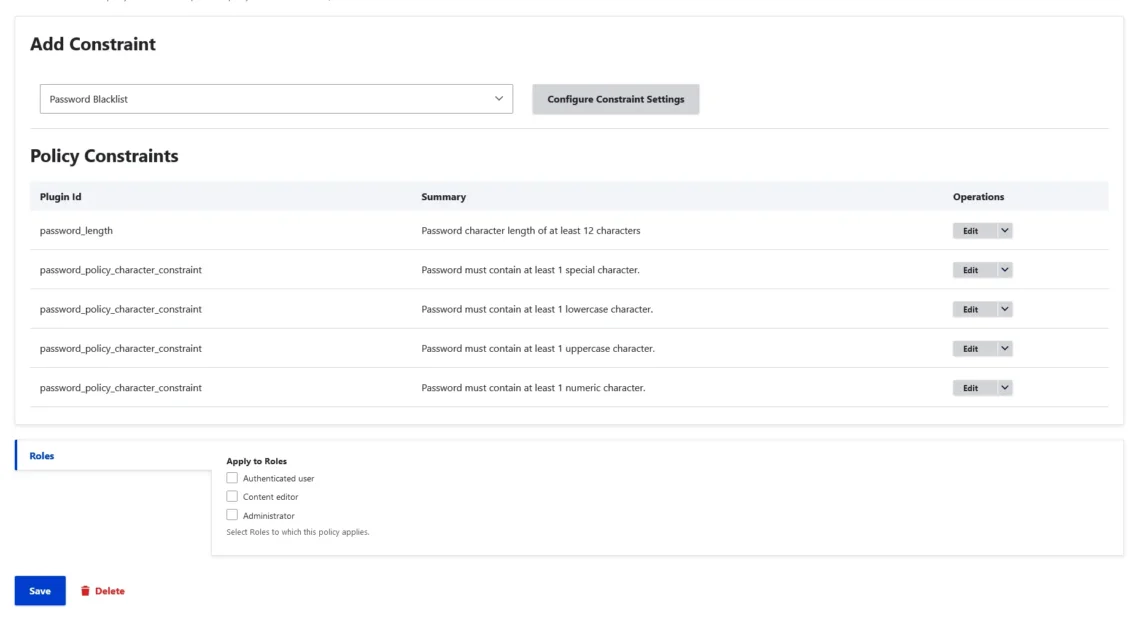Click the Plugin Id column header

pos(61,197)
